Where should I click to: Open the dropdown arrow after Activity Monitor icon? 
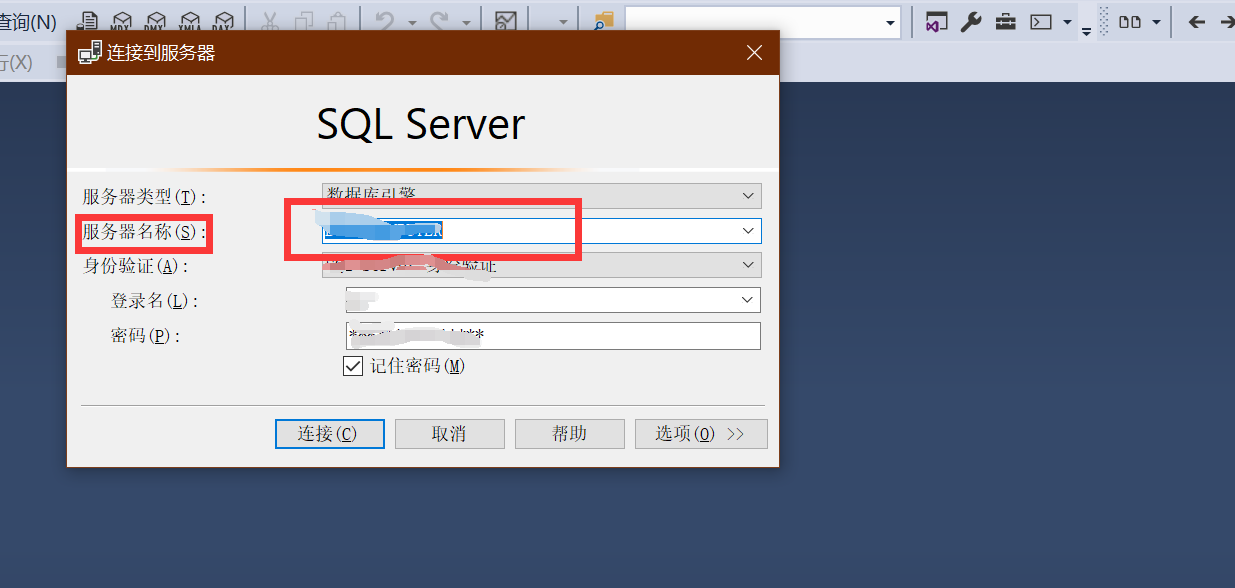point(563,22)
